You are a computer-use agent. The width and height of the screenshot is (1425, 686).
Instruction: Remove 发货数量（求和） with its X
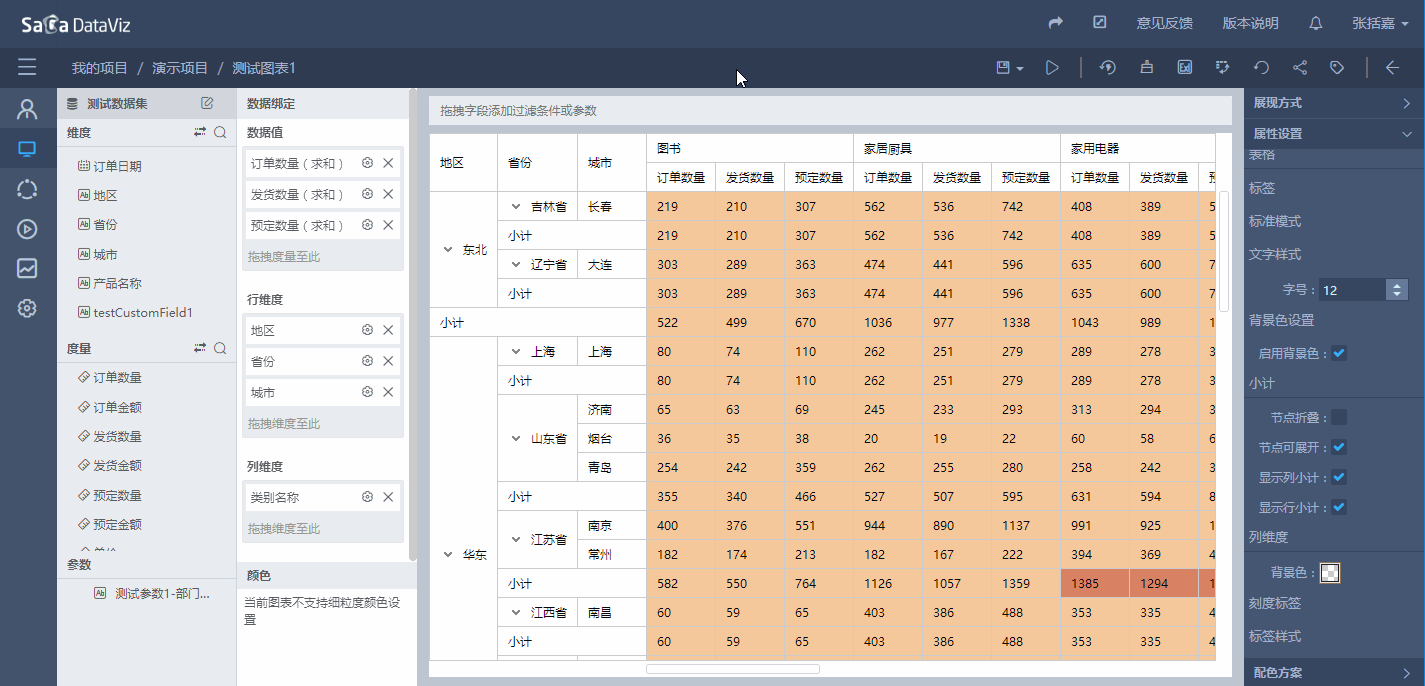pyautogui.click(x=388, y=194)
